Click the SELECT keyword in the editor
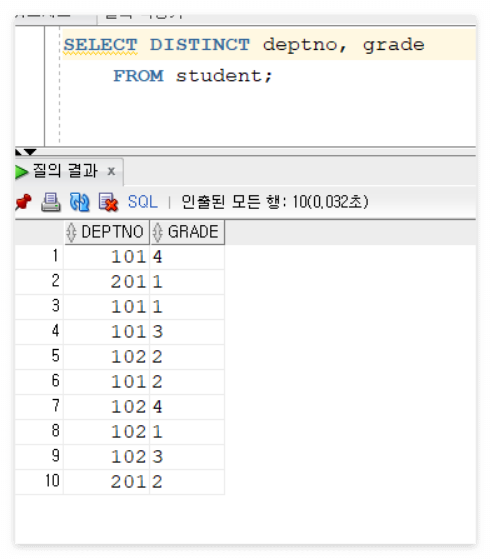Image resolution: width=491 pixels, height=559 pixels. (101, 45)
